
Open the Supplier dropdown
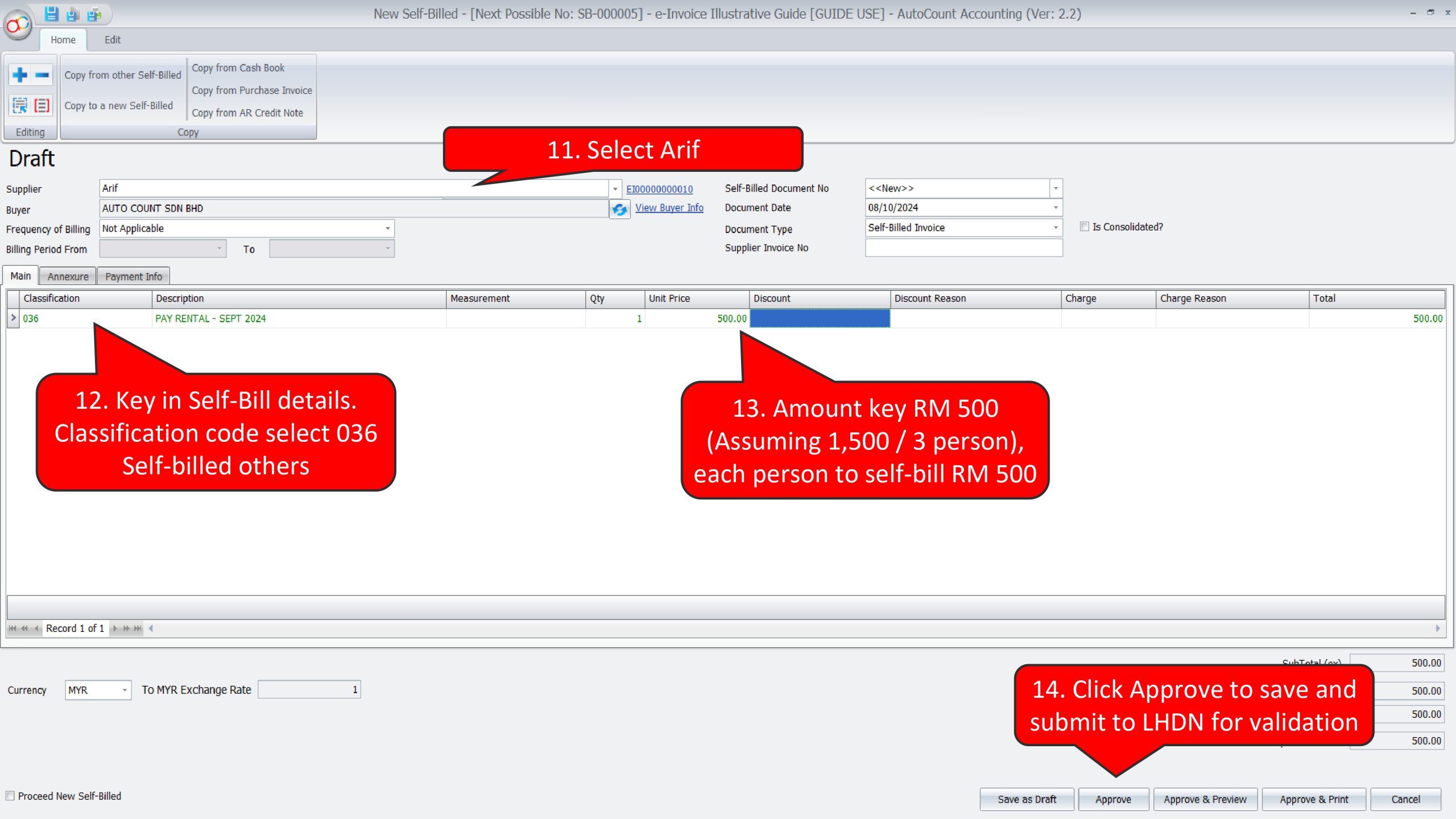coord(615,189)
